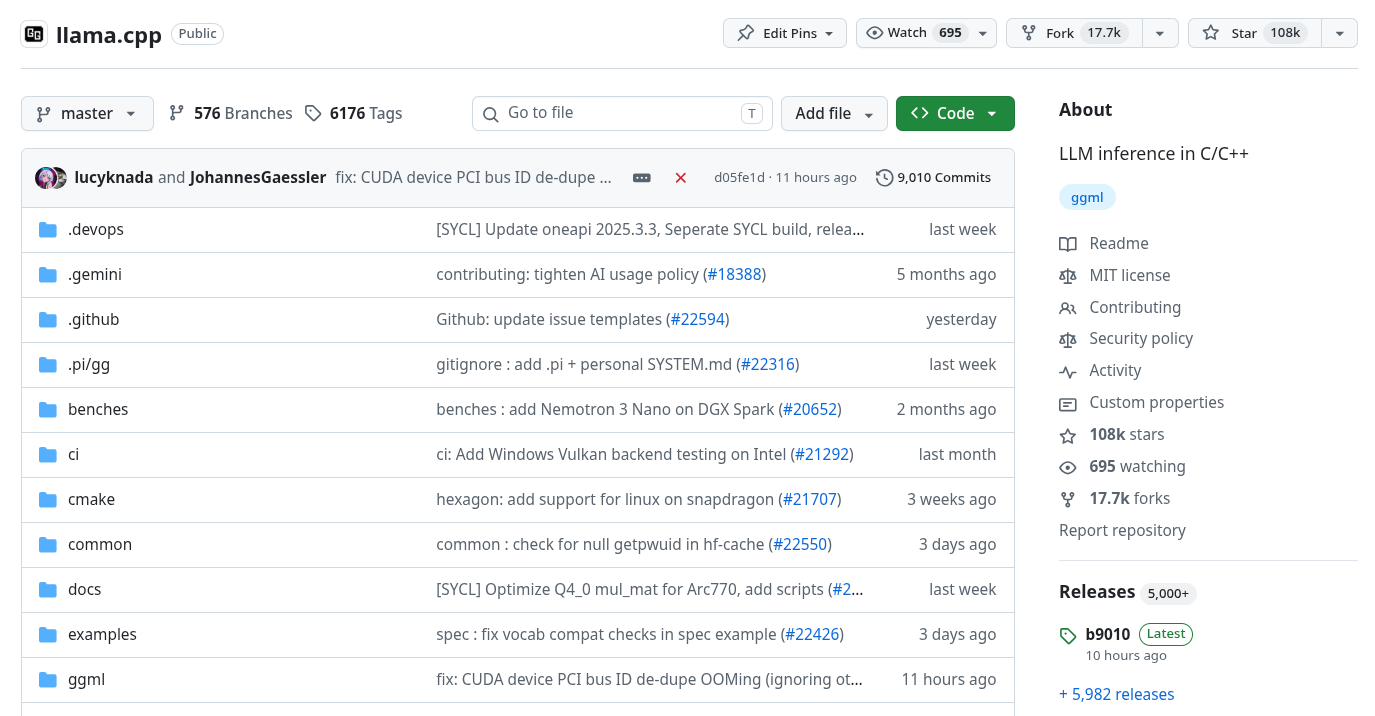Open the common folder icon
Viewport: 1375px width, 716px height.
(47, 545)
